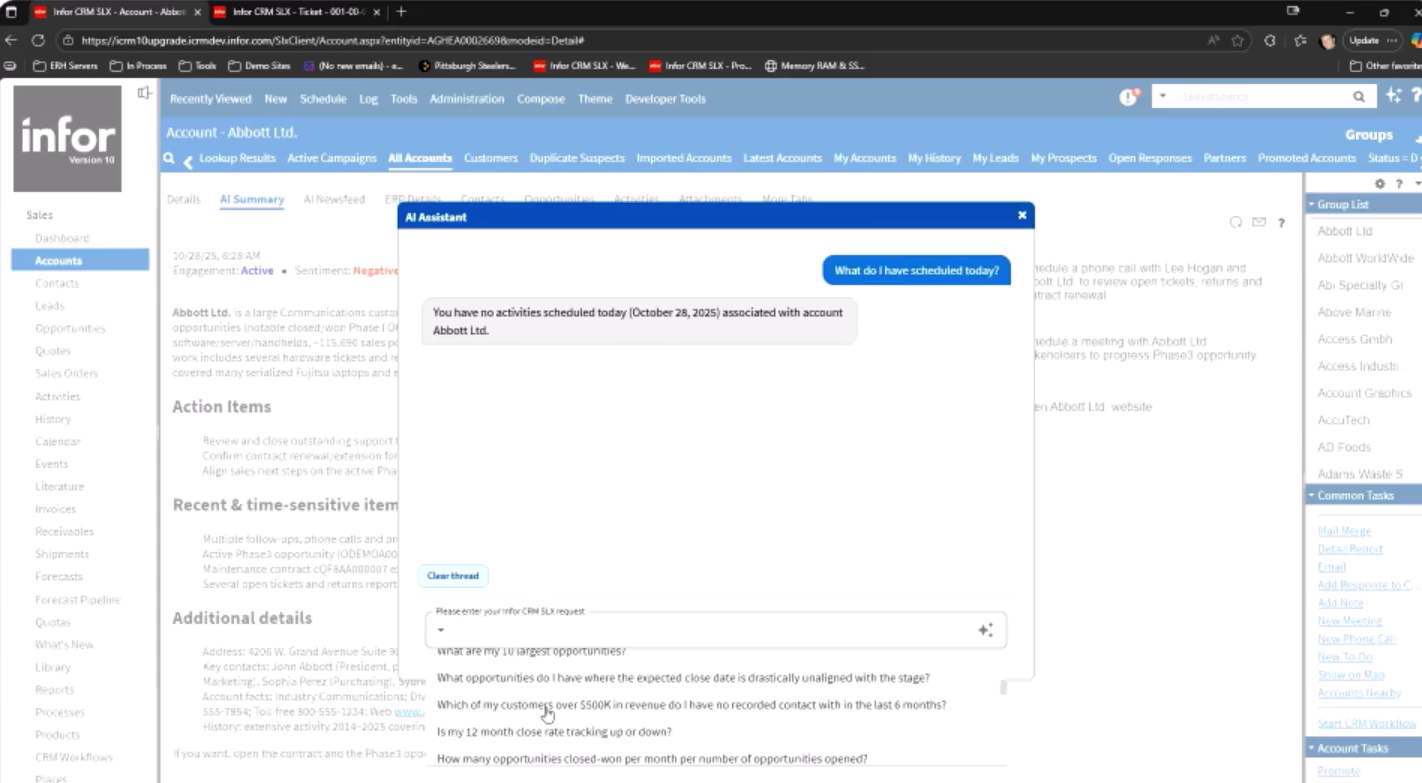1422x783 pixels.
Task: Click the New Meeting task link
Action: [1349, 621]
